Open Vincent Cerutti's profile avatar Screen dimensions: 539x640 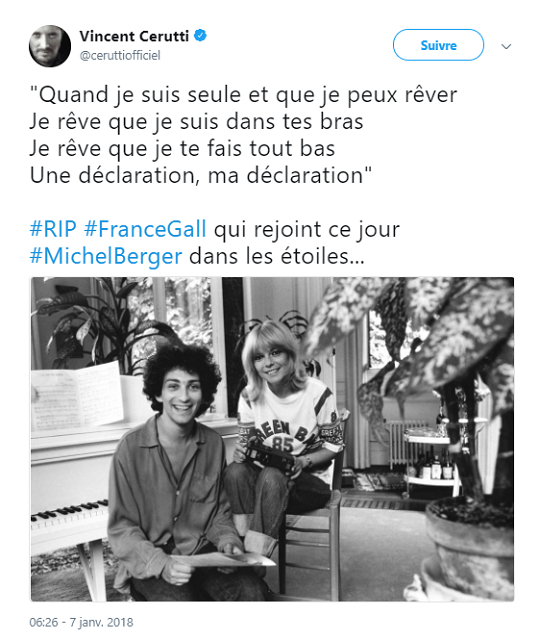[50, 46]
